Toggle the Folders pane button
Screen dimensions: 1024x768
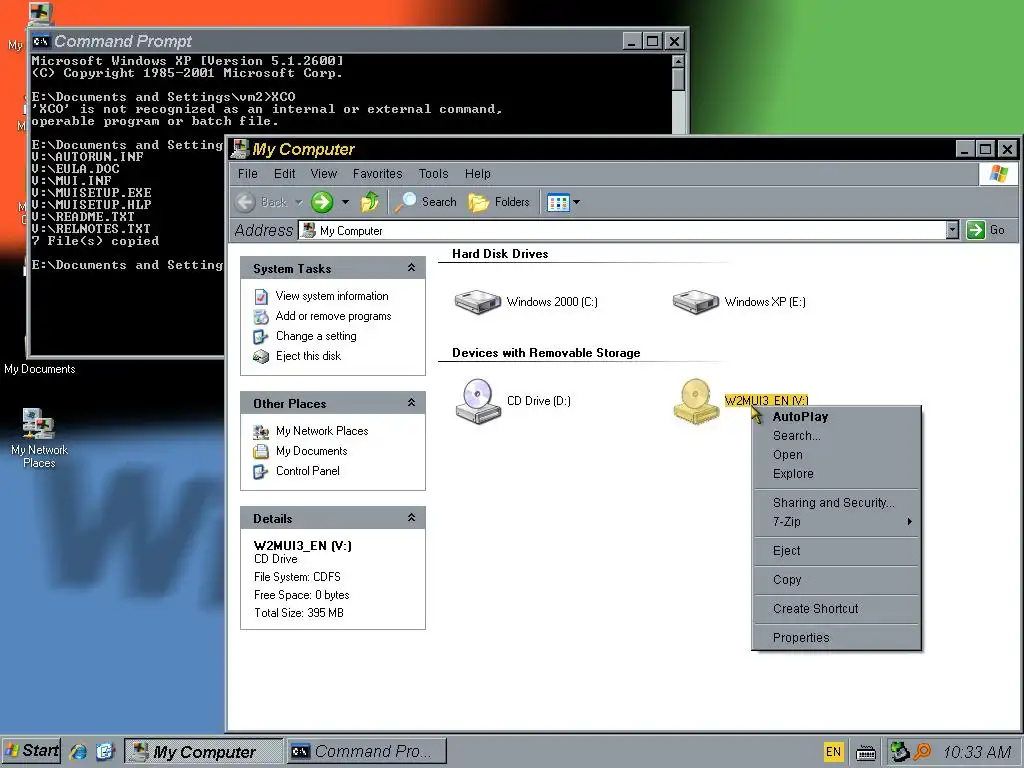[x=499, y=202]
